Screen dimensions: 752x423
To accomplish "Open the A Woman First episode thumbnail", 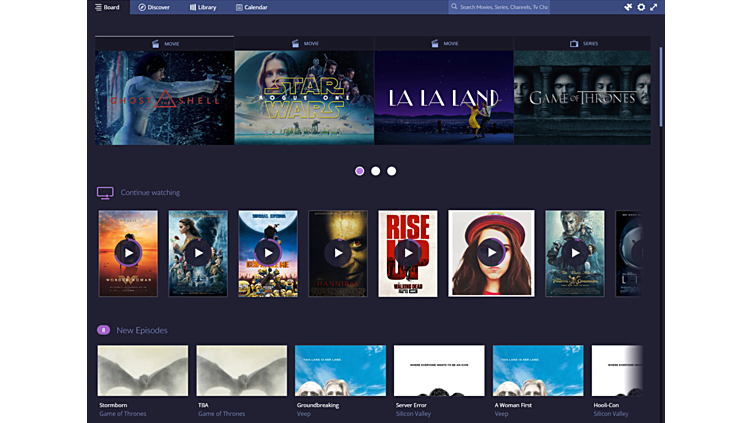I will (538, 370).
